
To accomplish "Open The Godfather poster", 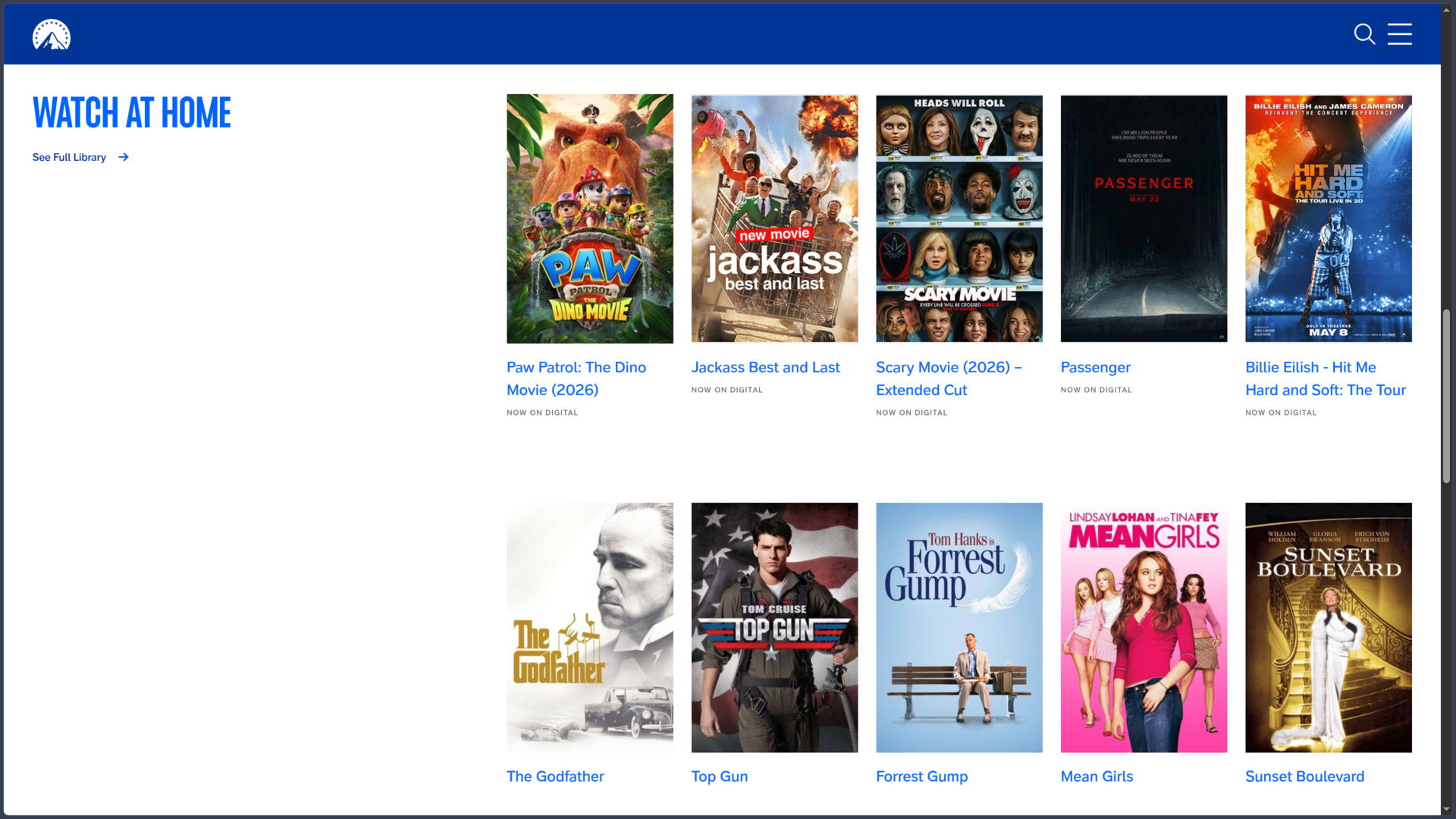I will click(x=590, y=627).
